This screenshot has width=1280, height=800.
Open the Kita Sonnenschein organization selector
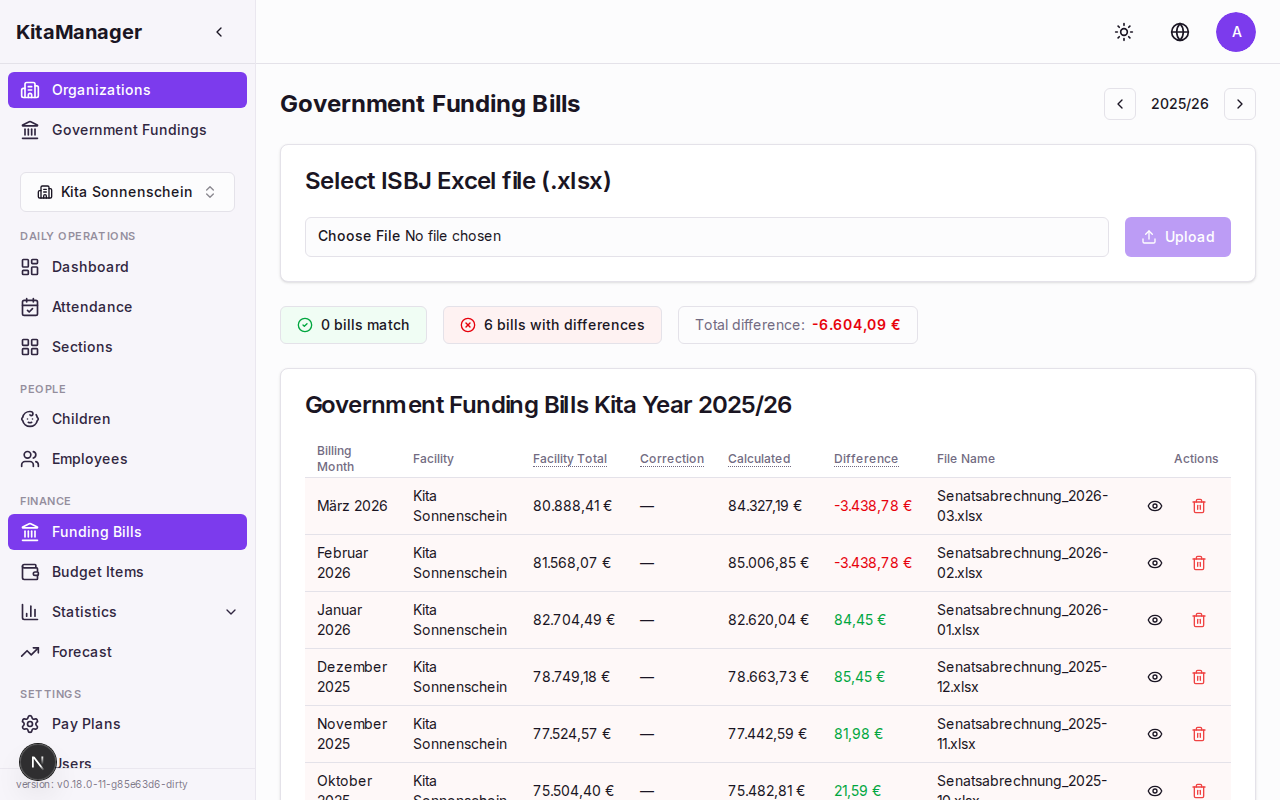[127, 191]
